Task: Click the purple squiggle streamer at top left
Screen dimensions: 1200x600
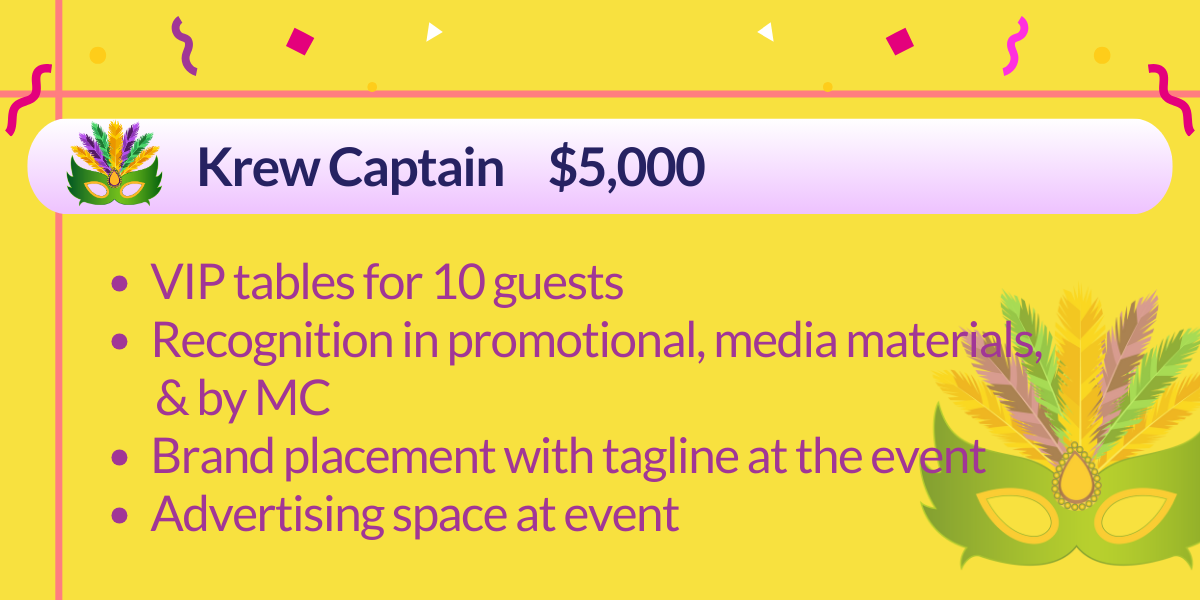Action: [183, 45]
